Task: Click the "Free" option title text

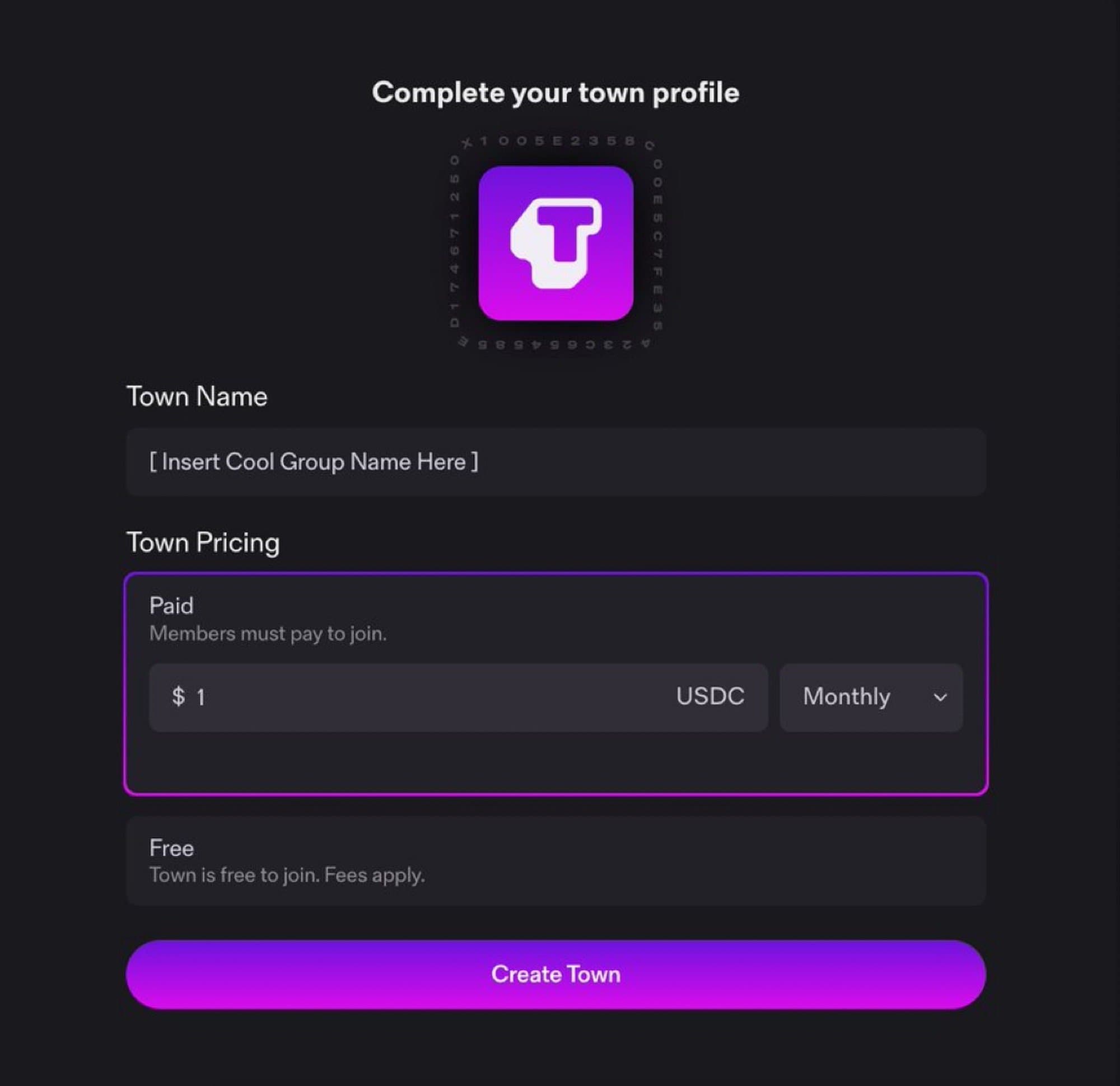Action: [x=171, y=848]
